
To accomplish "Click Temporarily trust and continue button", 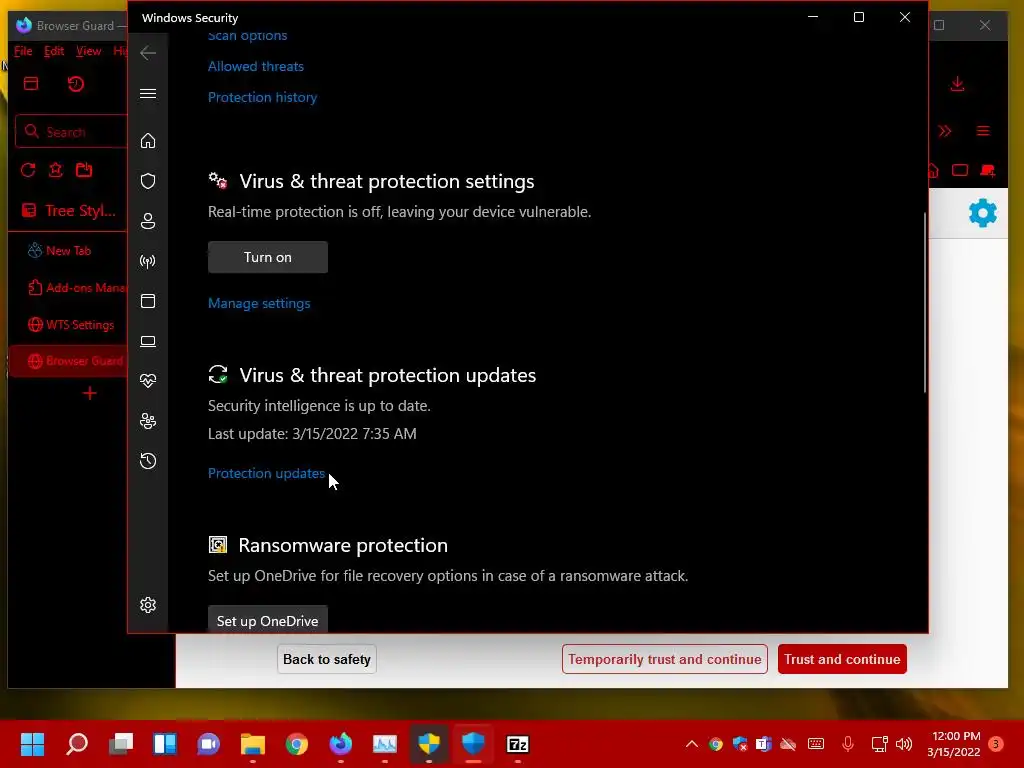I will [x=665, y=659].
